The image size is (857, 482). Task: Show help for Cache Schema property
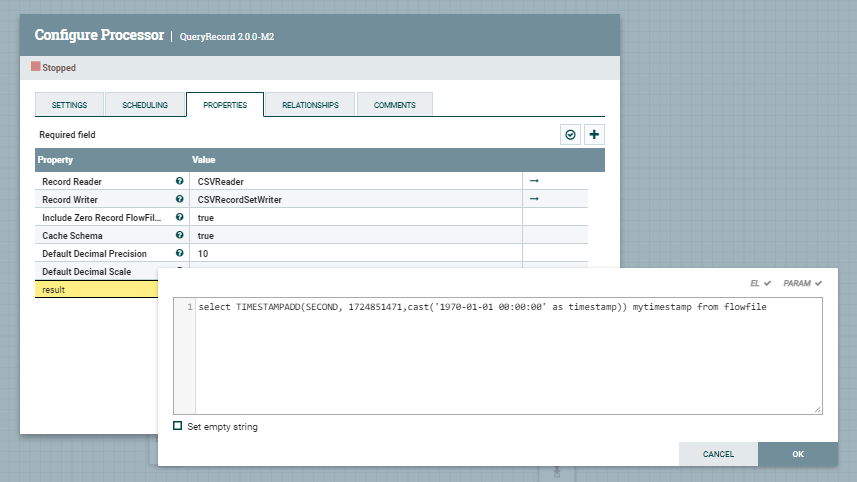coord(179,235)
